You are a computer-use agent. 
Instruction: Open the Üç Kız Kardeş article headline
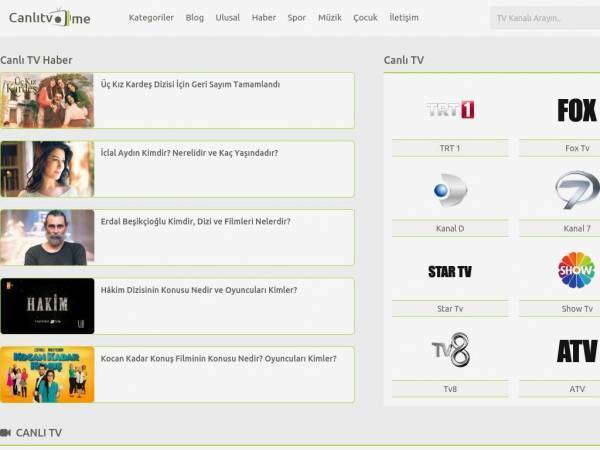(190, 84)
